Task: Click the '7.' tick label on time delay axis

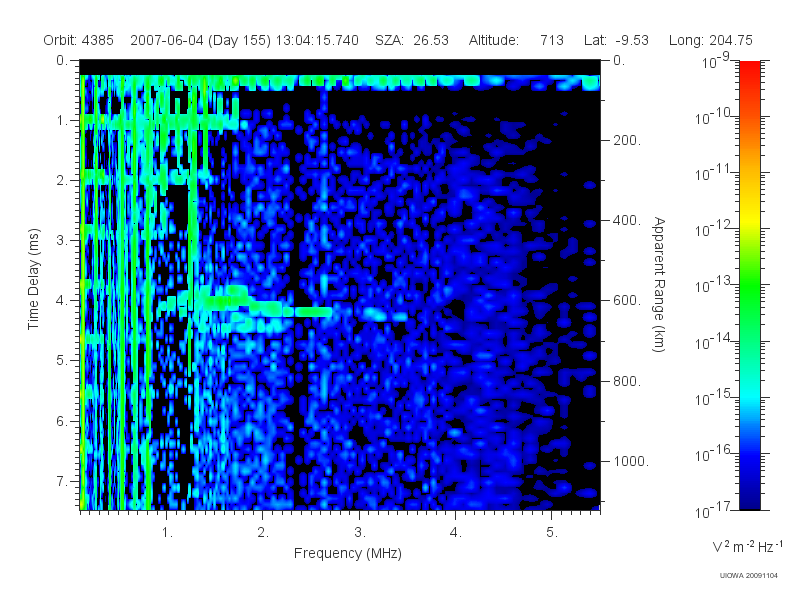Action: [x=62, y=481]
